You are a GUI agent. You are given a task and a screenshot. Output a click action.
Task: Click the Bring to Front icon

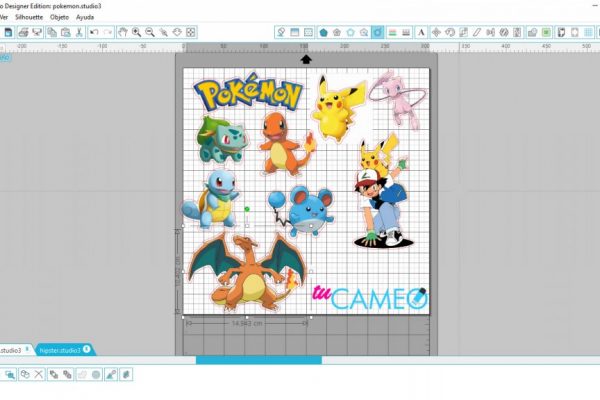[x=54, y=374]
